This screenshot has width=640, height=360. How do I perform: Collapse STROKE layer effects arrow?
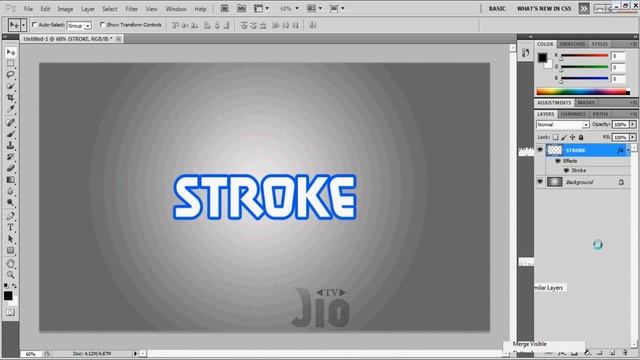(628, 150)
